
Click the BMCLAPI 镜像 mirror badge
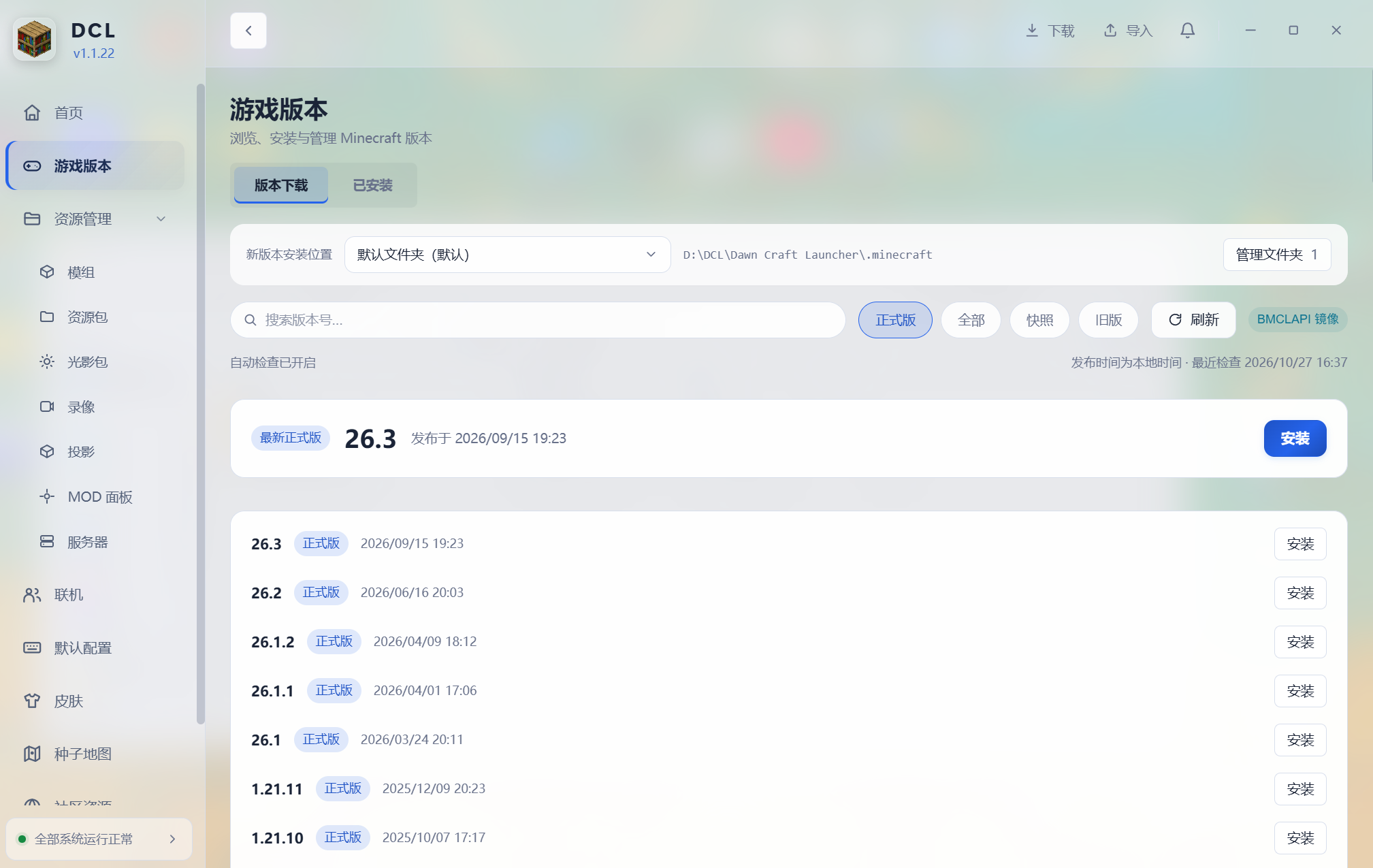(x=1297, y=319)
